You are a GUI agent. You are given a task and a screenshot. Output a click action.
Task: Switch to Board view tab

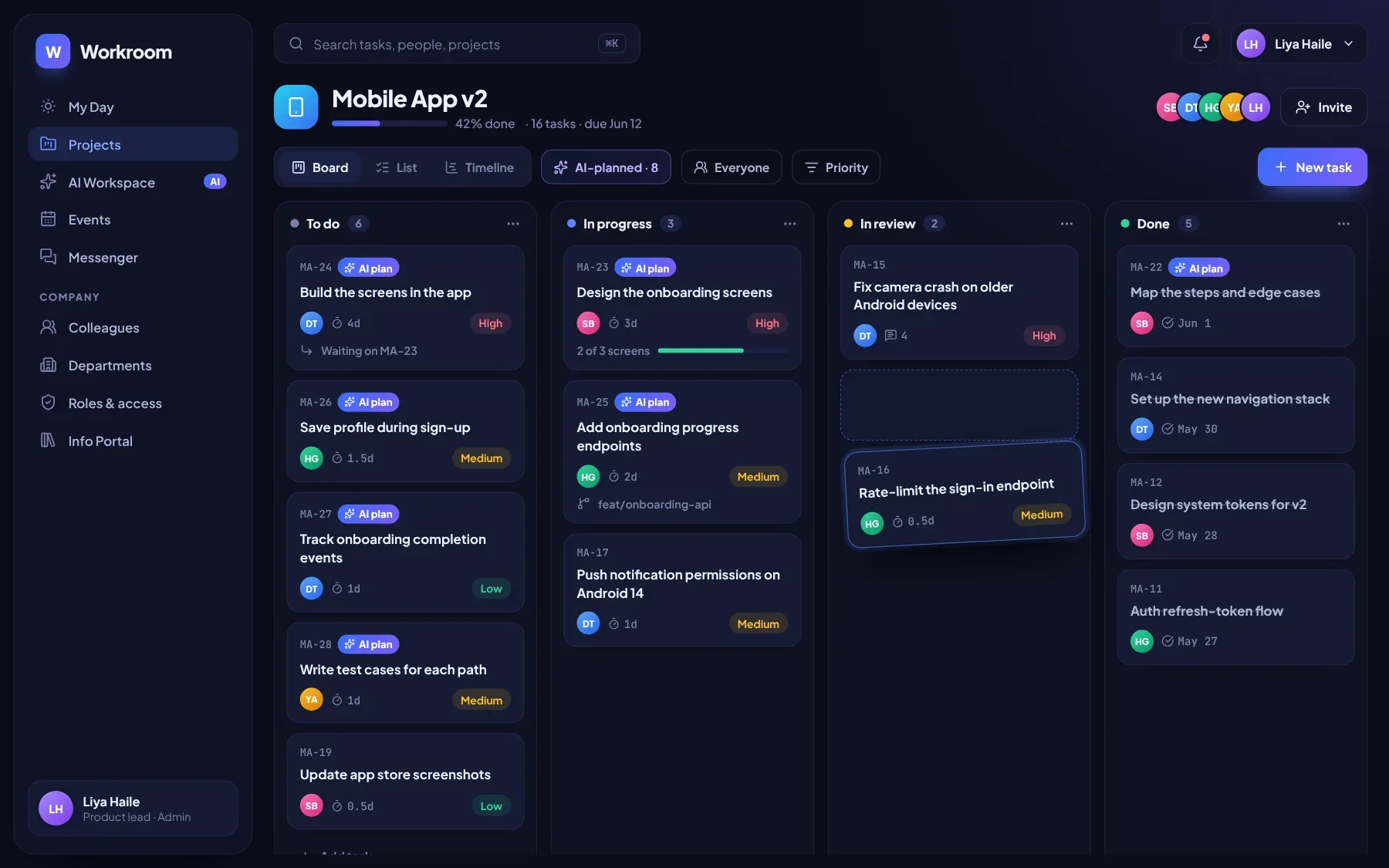pos(319,167)
